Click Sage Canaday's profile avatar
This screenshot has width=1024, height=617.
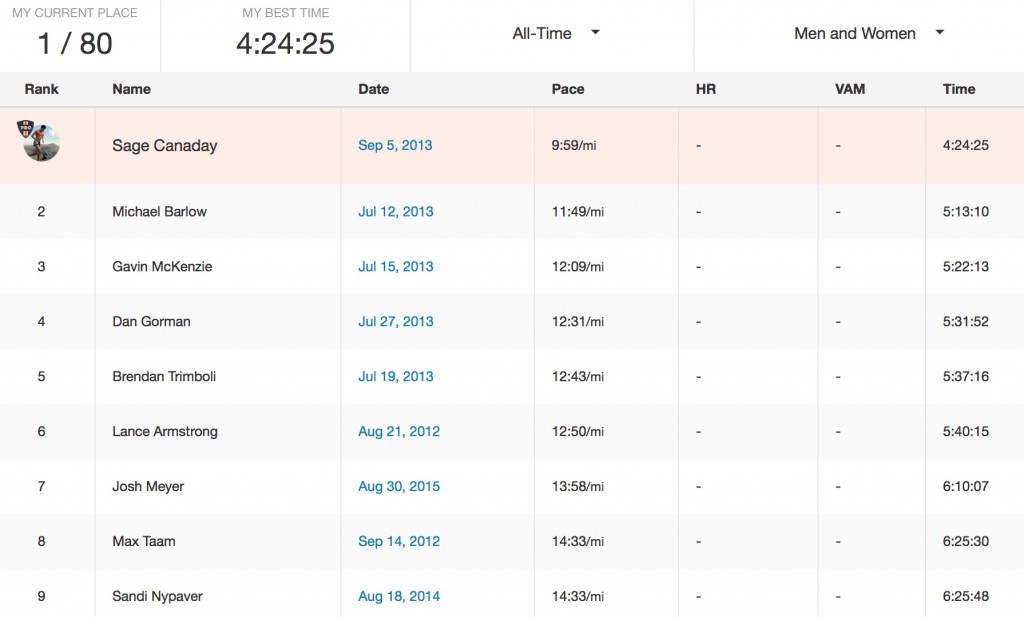point(41,142)
